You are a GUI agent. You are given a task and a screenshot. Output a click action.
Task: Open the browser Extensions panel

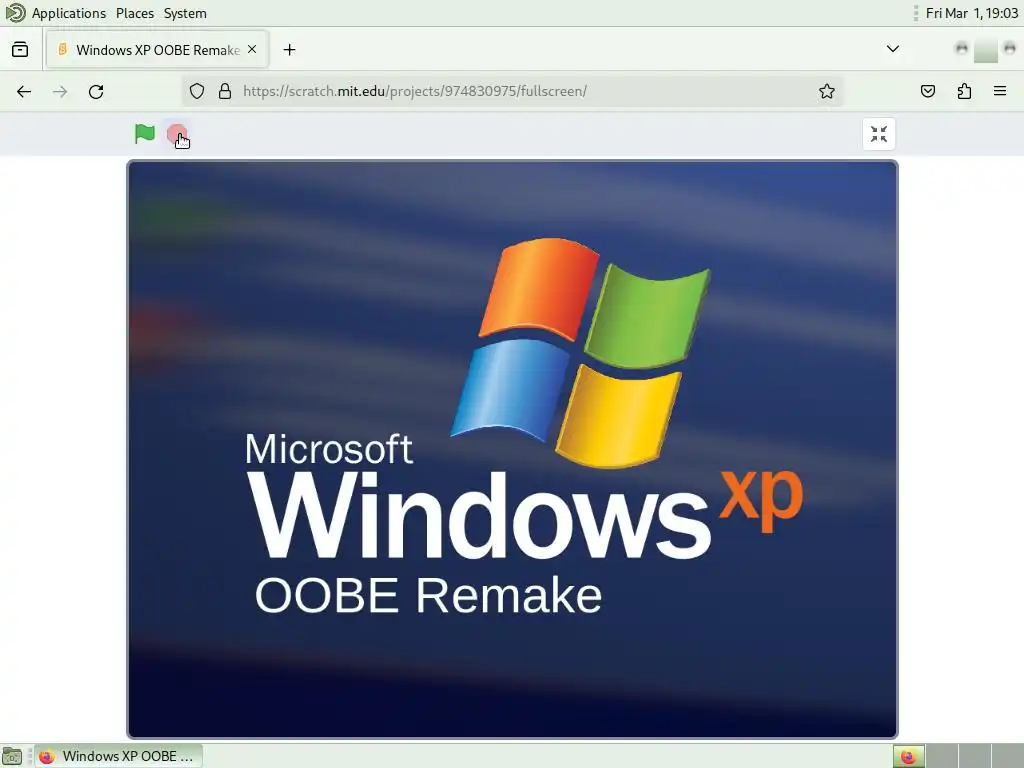[x=964, y=91]
